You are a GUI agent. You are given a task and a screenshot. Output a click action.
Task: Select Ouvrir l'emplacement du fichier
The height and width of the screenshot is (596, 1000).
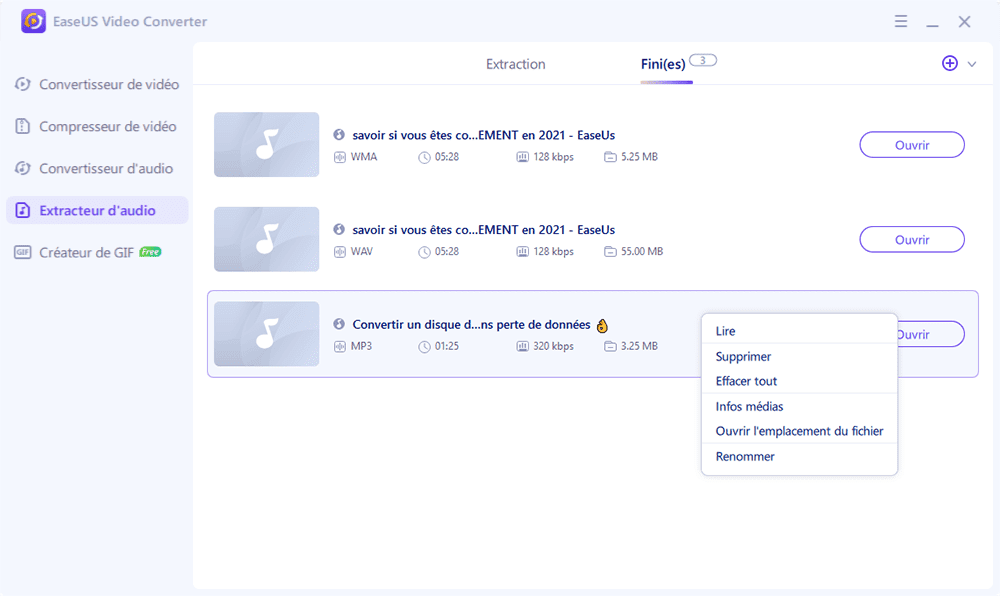(x=799, y=431)
